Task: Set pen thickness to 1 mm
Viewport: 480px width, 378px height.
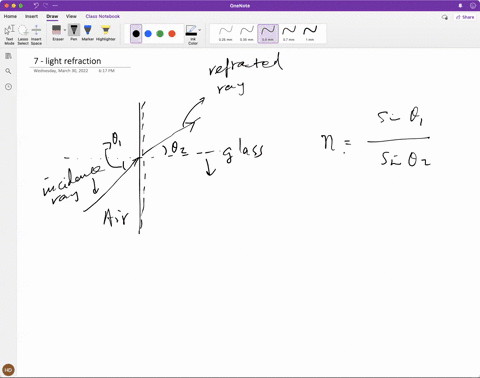Action: [x=310, y=34]
